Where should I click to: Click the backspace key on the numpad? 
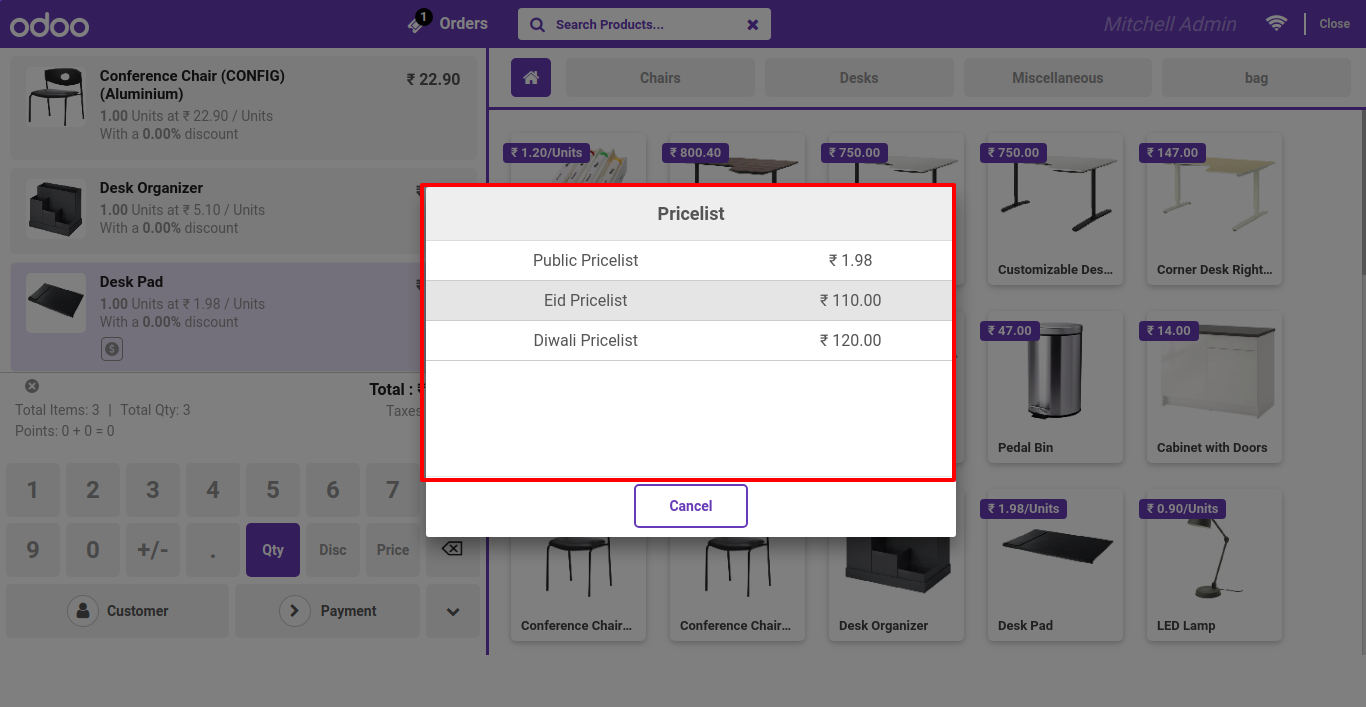(452, 549)
